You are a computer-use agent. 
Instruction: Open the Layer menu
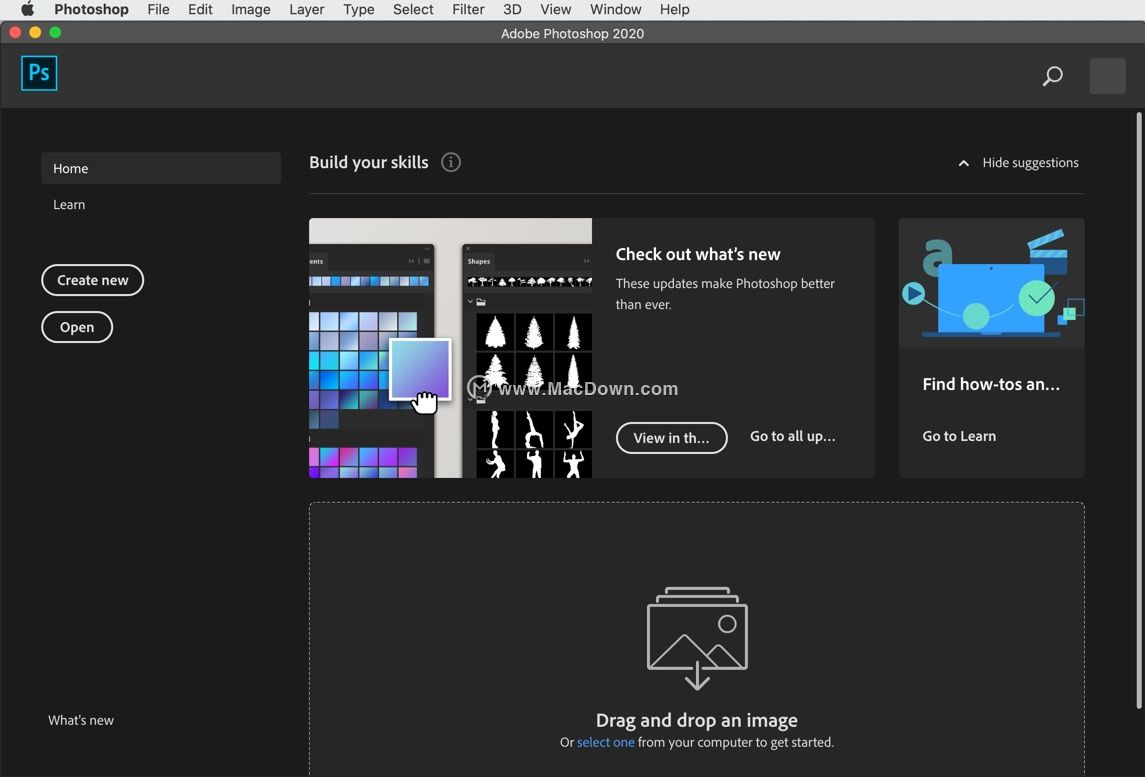pyautogui.click(x=307, y=9)
